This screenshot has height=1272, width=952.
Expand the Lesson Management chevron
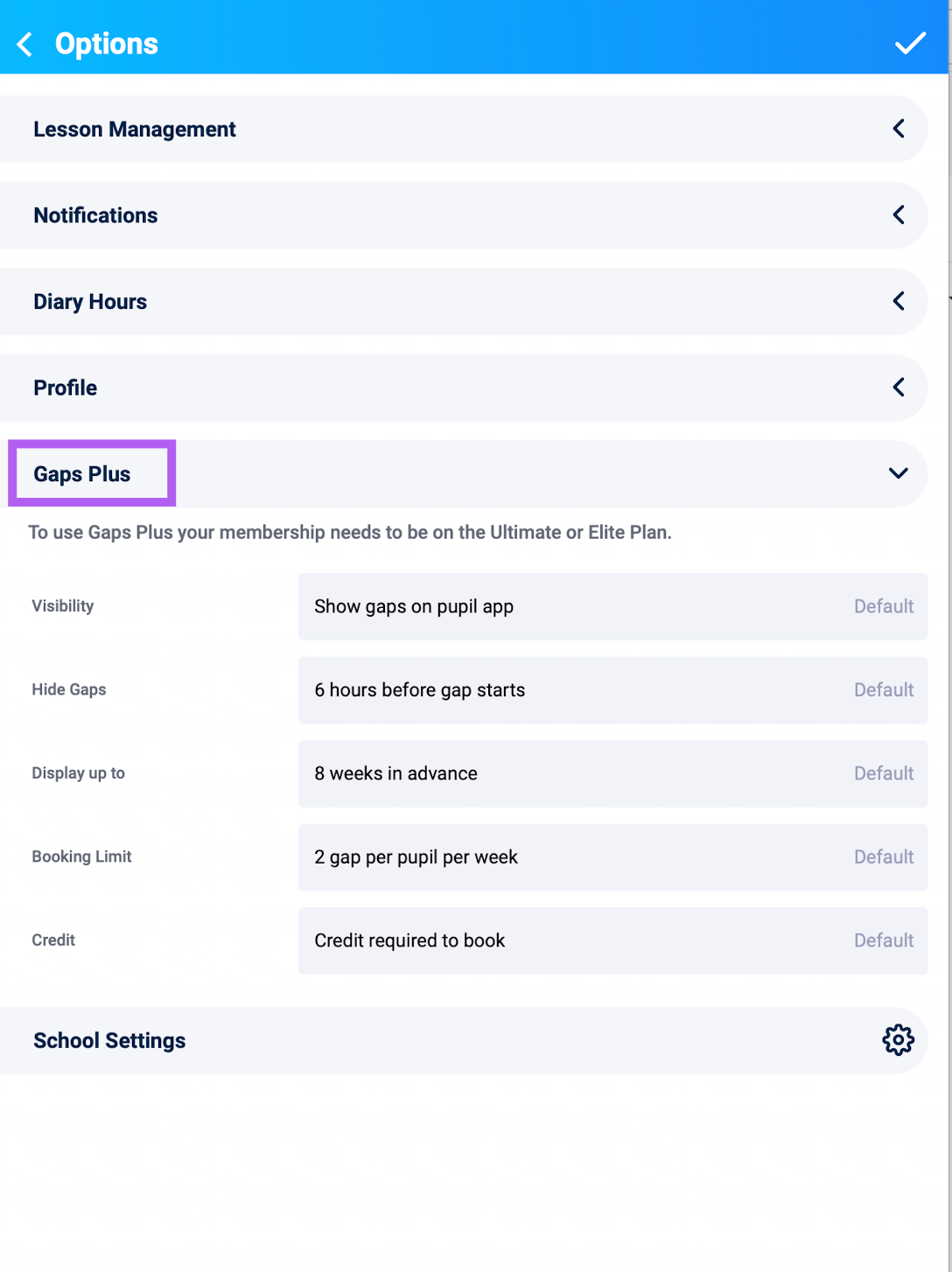[899, 129]
